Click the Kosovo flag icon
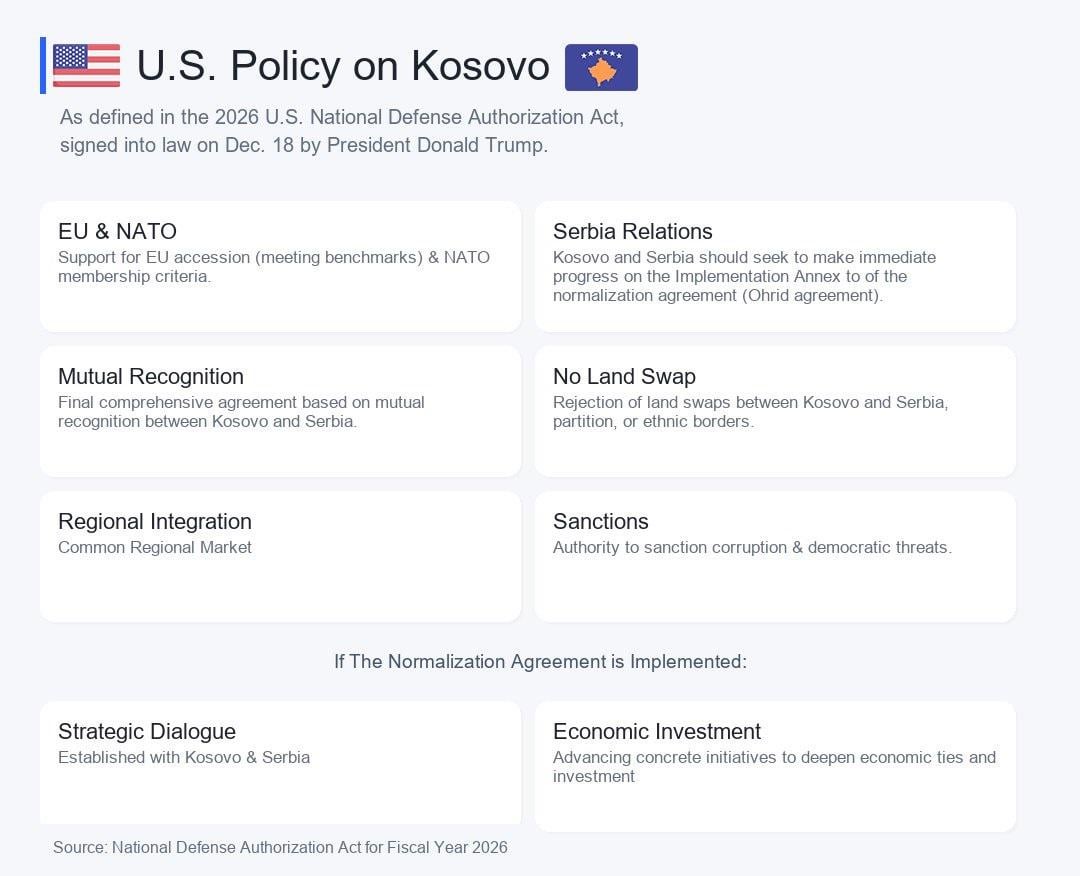 pyautogui.click(x=601, y=67)
